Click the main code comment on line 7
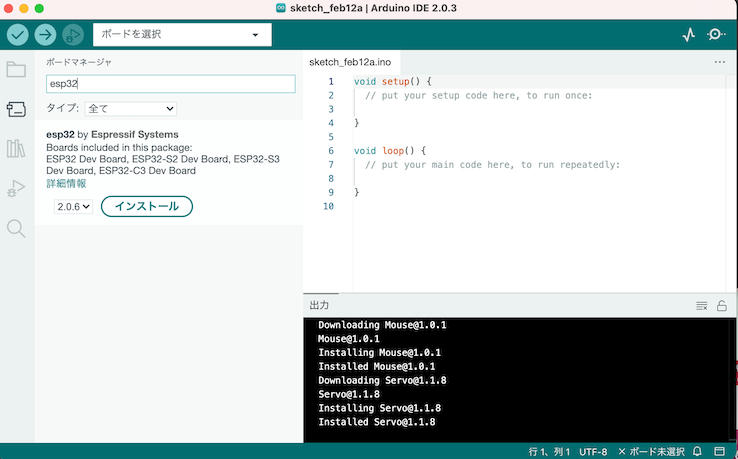Image resolution: width=738 pixels, height=459 pixels. [492, 165]
